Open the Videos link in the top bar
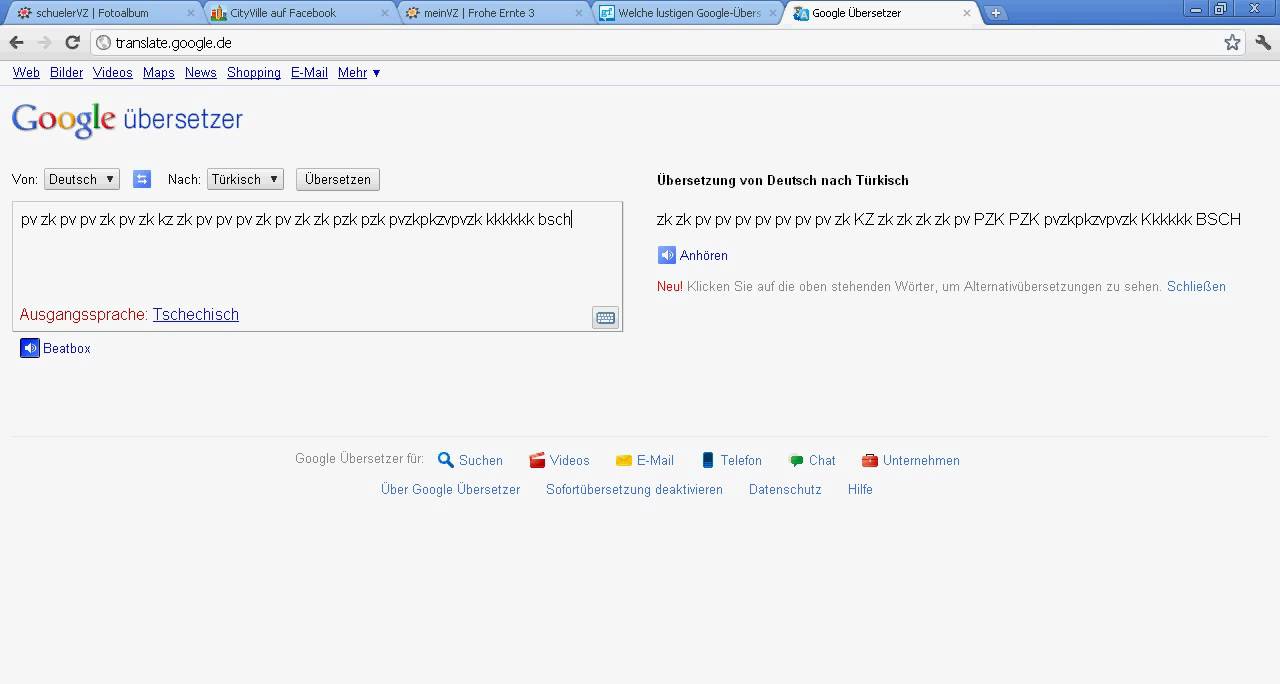Viewport: 1280px width, 684px height. tap(113, 72)
